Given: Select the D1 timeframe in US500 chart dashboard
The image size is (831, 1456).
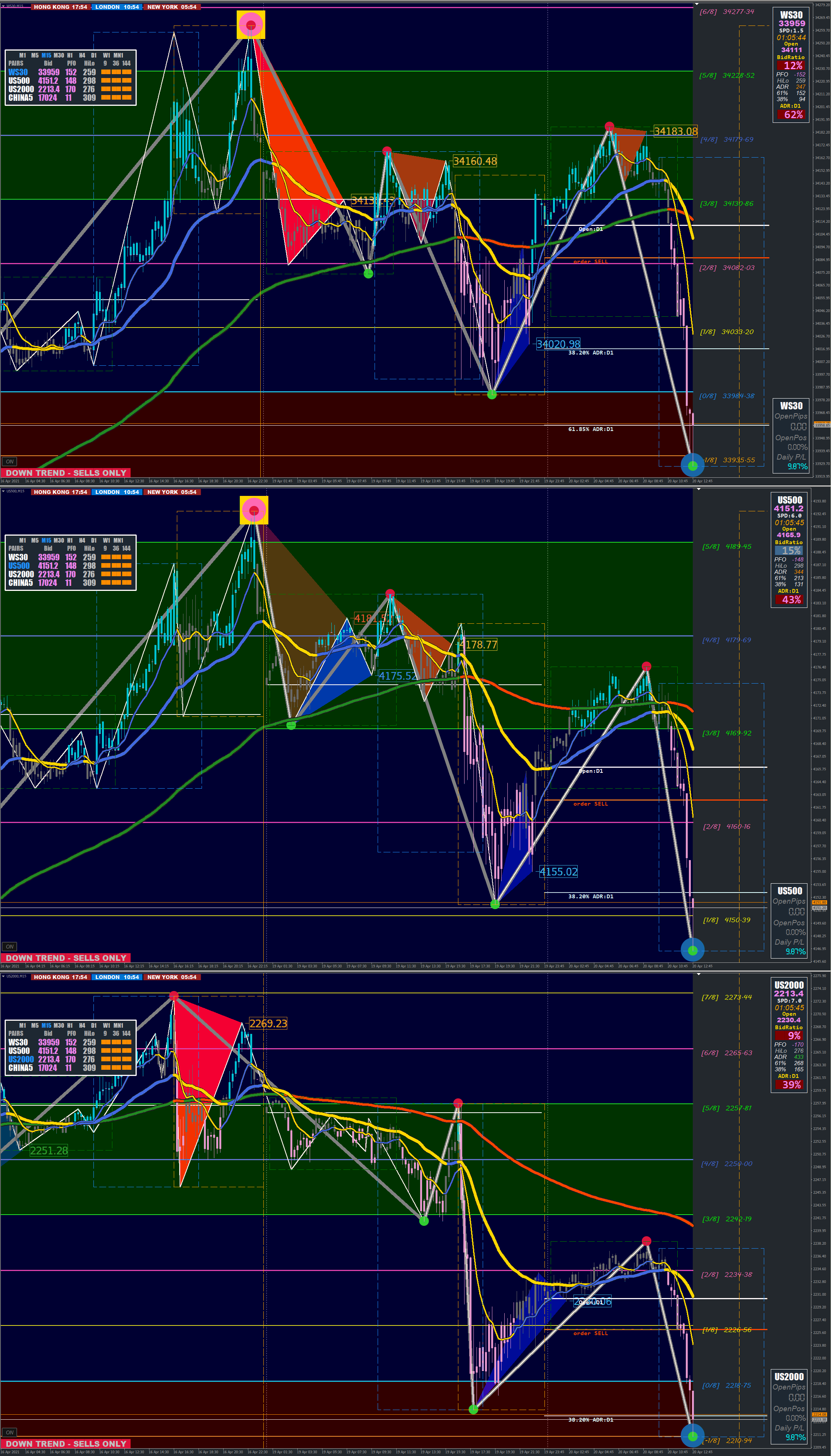Looking at the screenshot, I should (x=93, y=540).
